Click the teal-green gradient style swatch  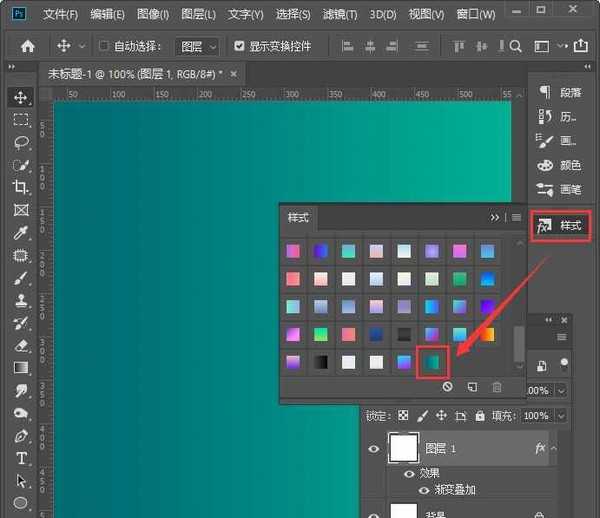tap(433, 362)
